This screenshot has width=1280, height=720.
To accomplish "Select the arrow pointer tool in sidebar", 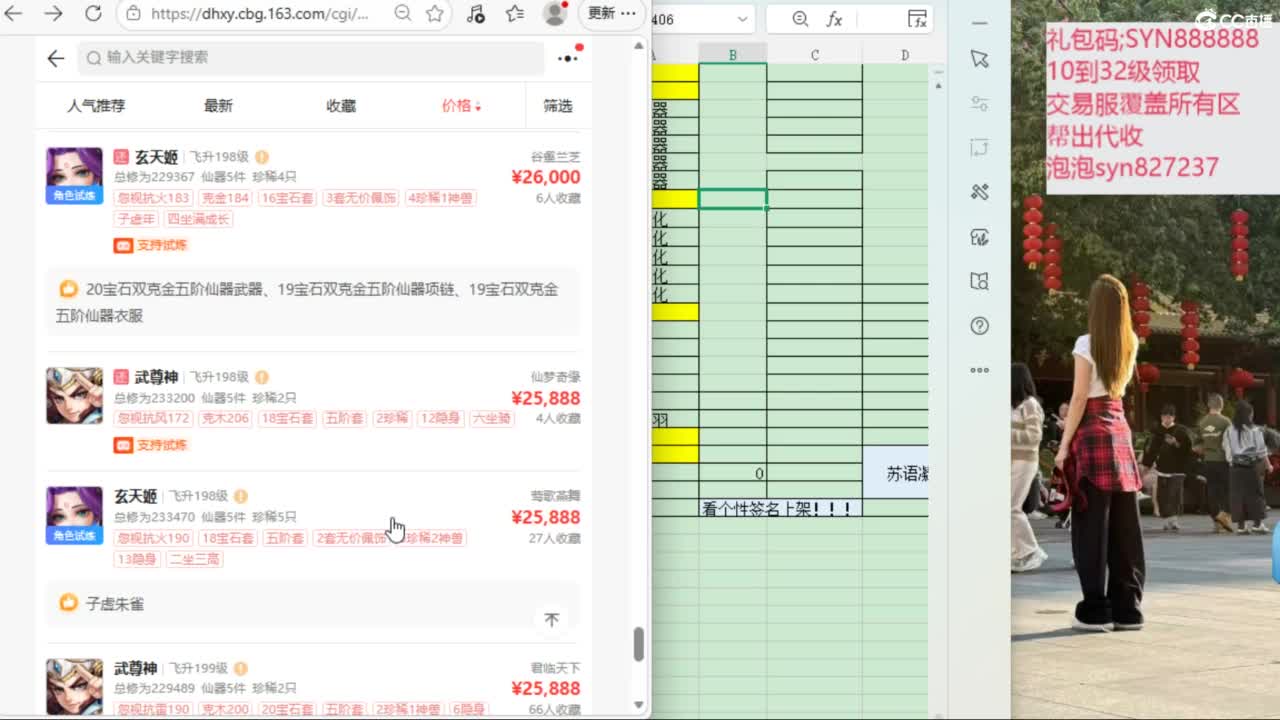I will tap(979, 59).
